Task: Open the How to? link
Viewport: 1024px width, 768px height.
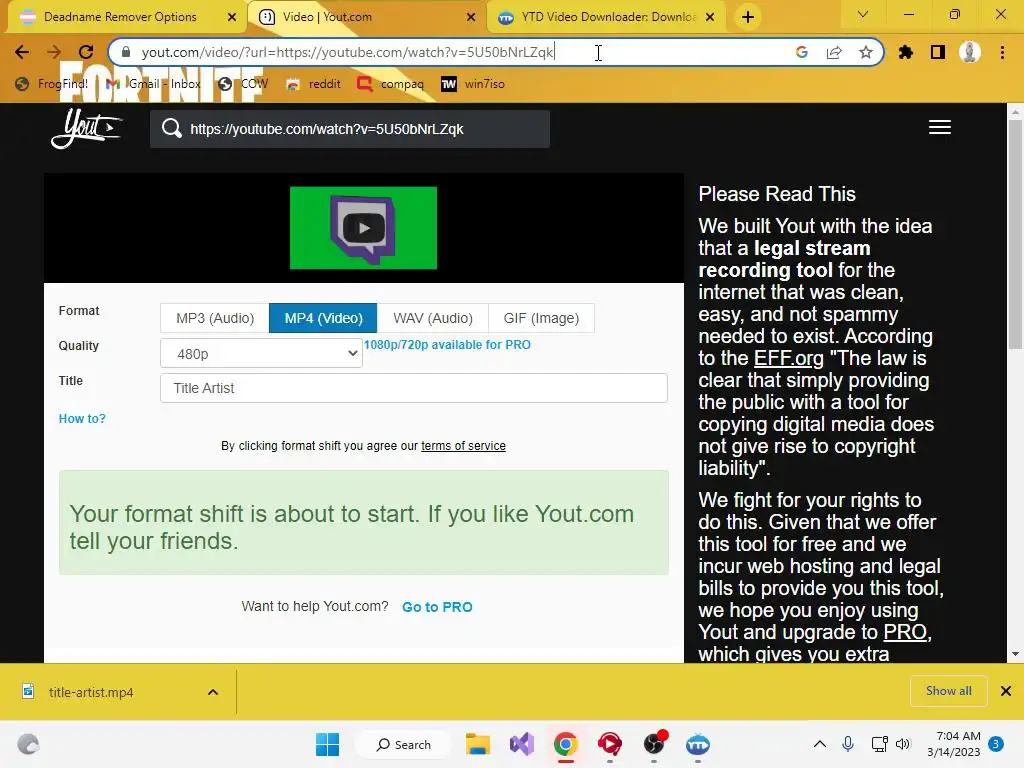Action: point(82,419)
